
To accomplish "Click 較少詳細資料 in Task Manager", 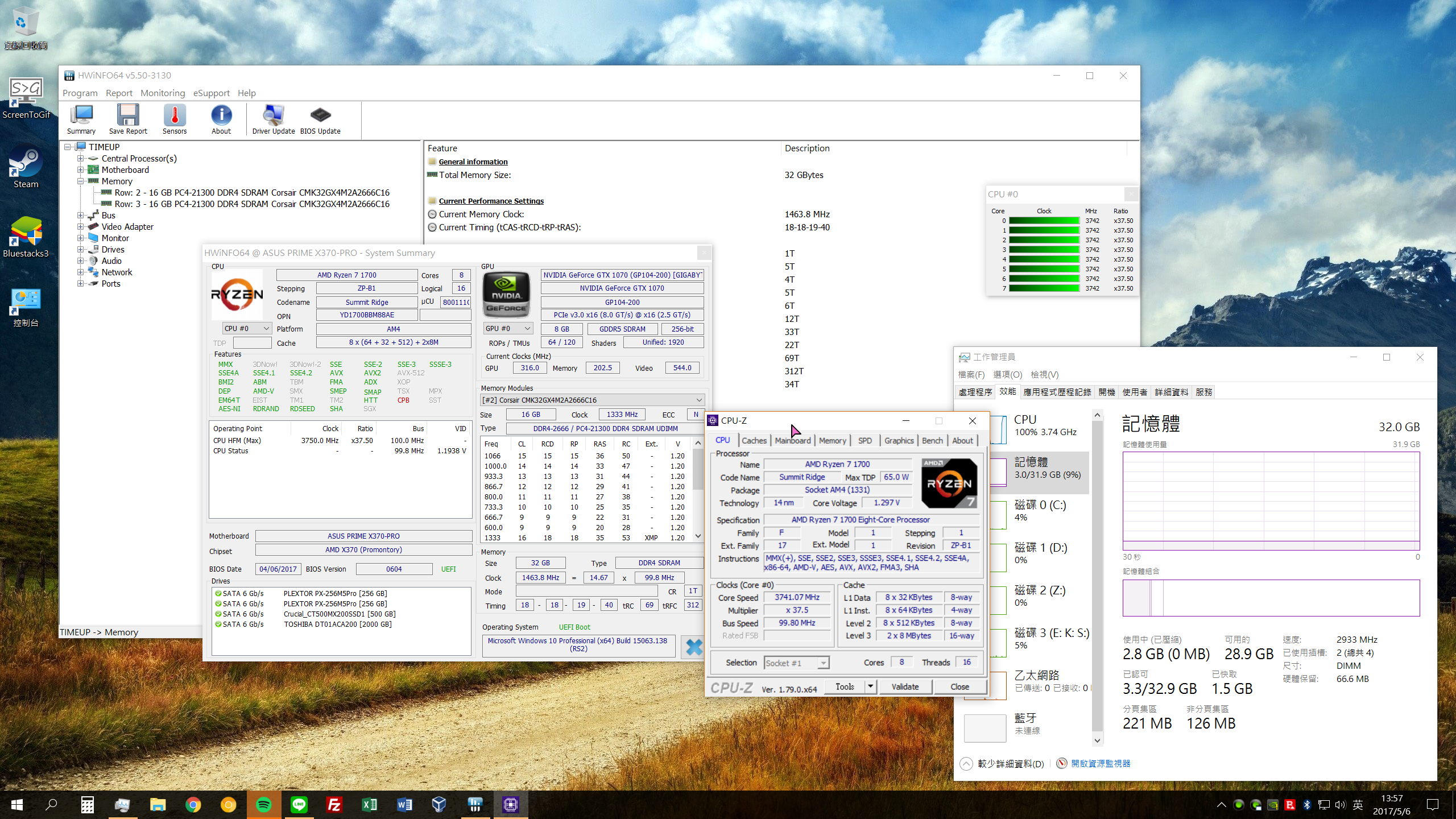I will [x=1011, y=763].
